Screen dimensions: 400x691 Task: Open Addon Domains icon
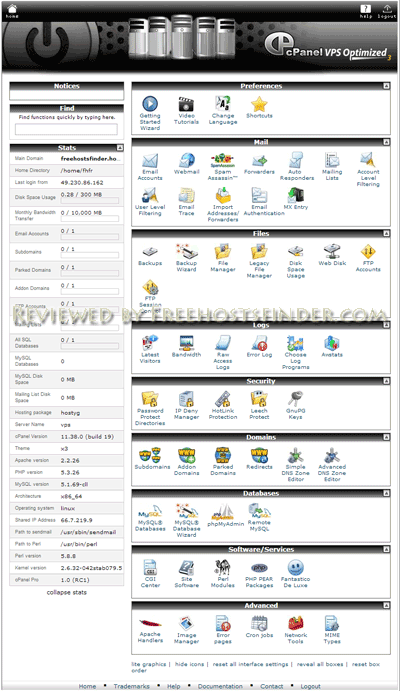[x=186, y=461]
